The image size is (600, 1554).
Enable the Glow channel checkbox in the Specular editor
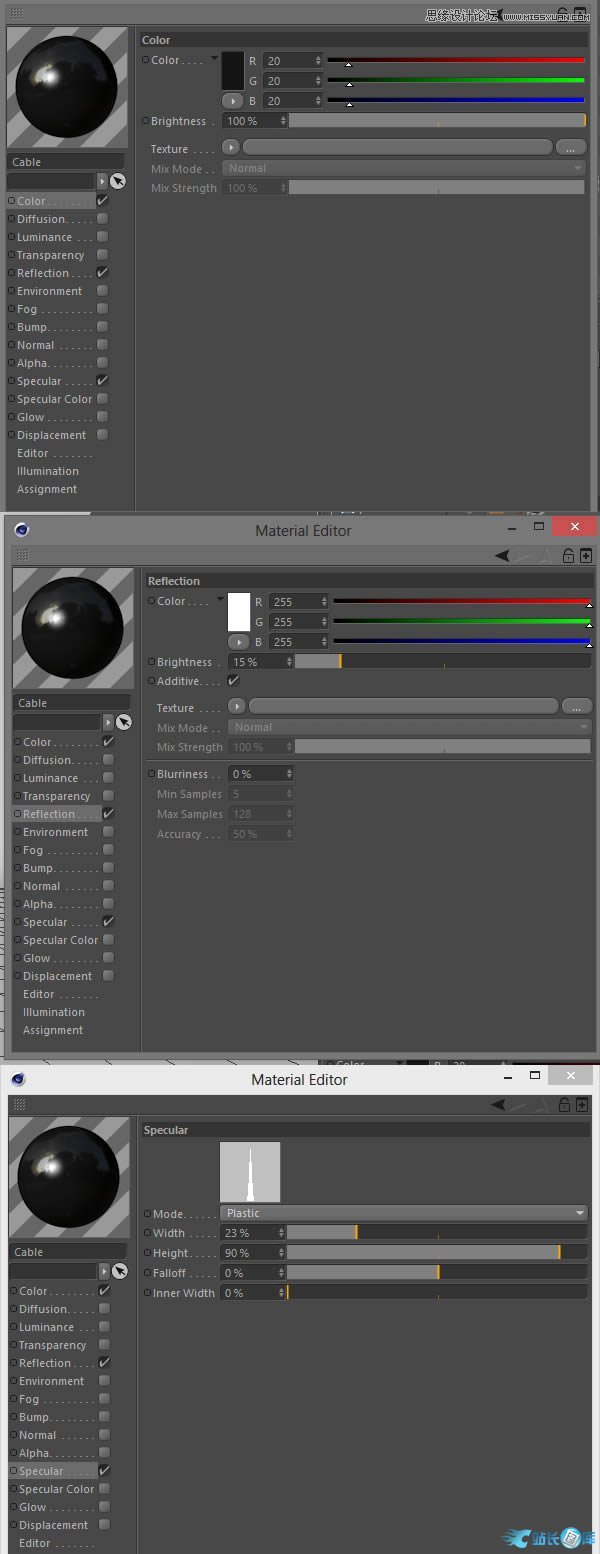pyautogui.click(x=104, y=1507)
